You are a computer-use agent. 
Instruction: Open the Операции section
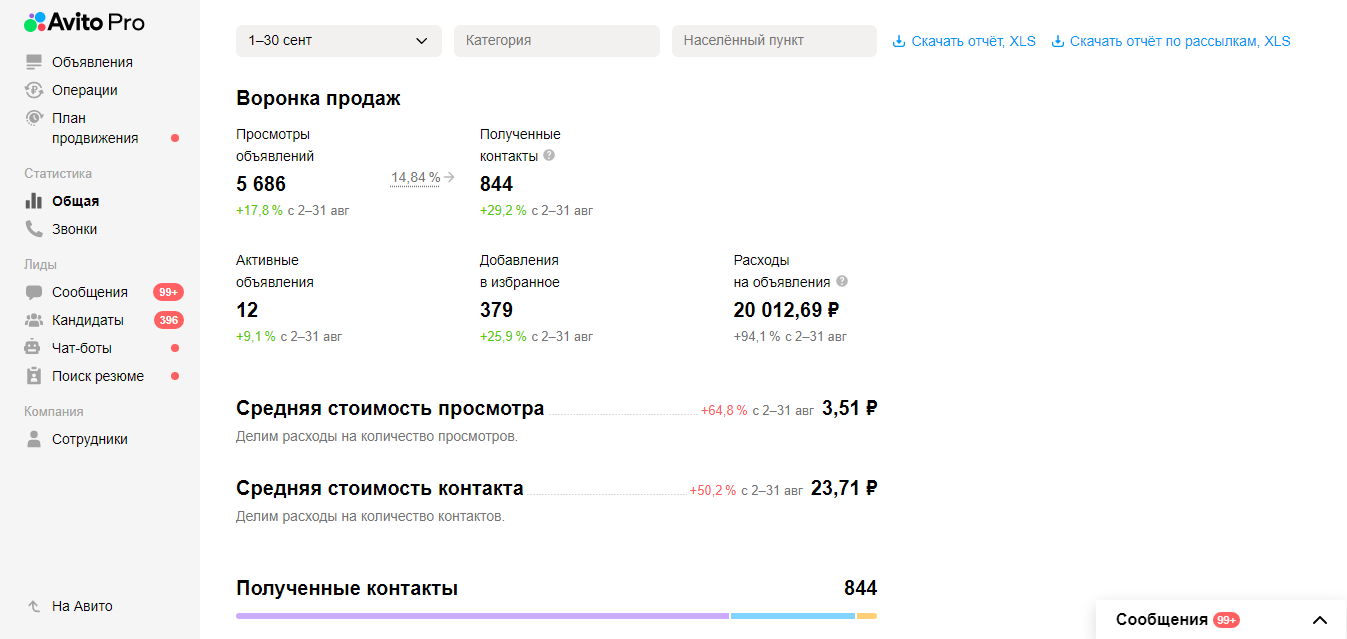tap(85, 90)
